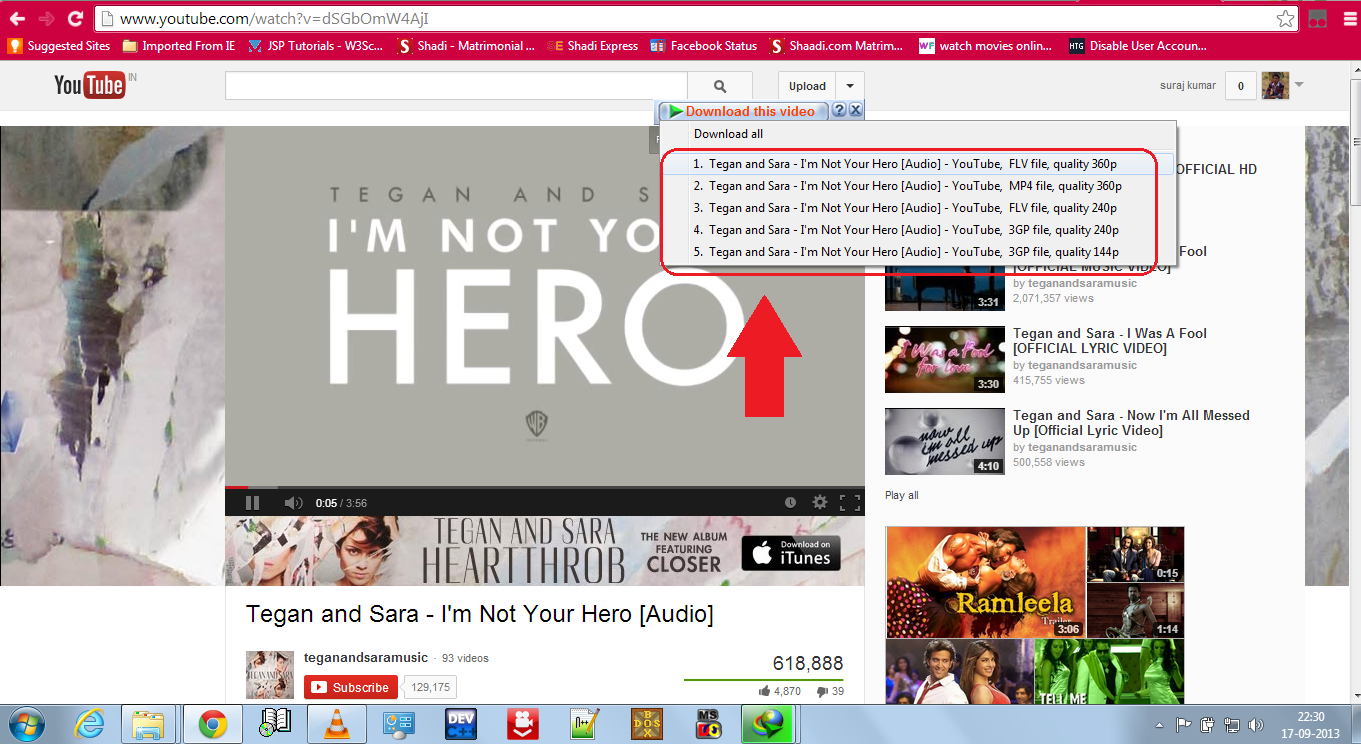Viewport: 1361px width, 744px height.
Task: Mute the video using the speaker icon
Action: pos(293,502)
